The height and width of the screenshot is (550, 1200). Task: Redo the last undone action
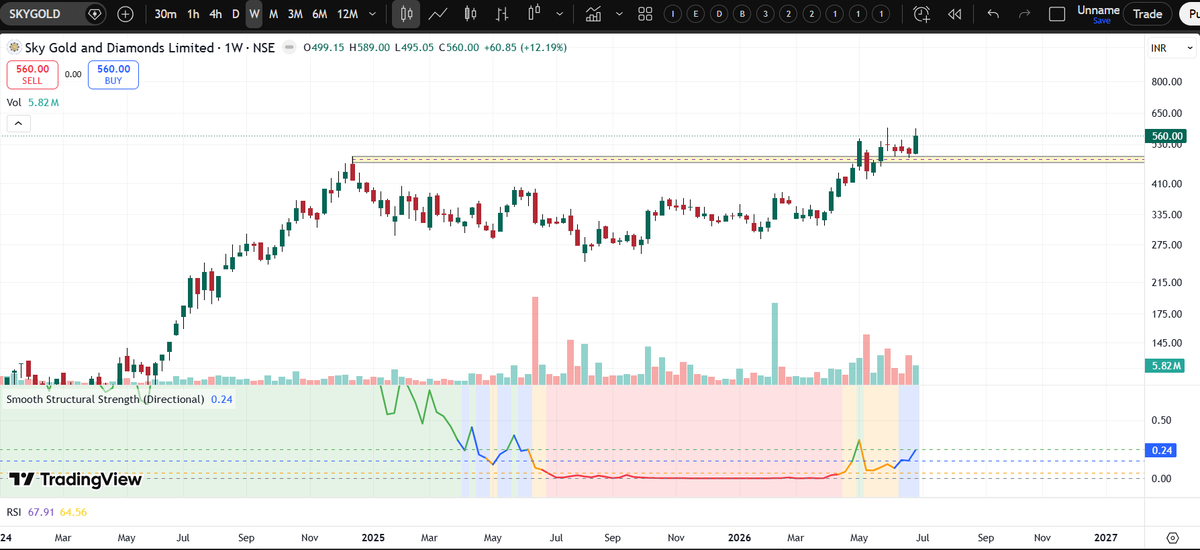pyautogui.click(x=1024, y=14)
